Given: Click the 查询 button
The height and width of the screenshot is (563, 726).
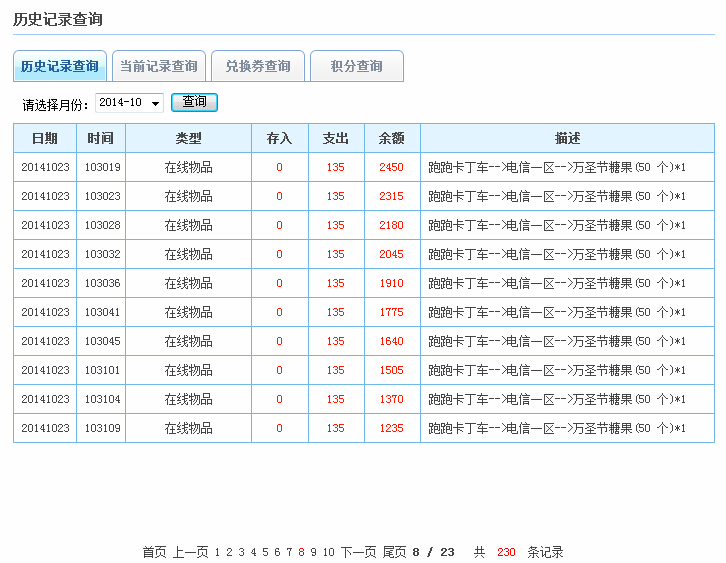Looking at the screenshot, I should pyautogui.click(x=194, y=102).
